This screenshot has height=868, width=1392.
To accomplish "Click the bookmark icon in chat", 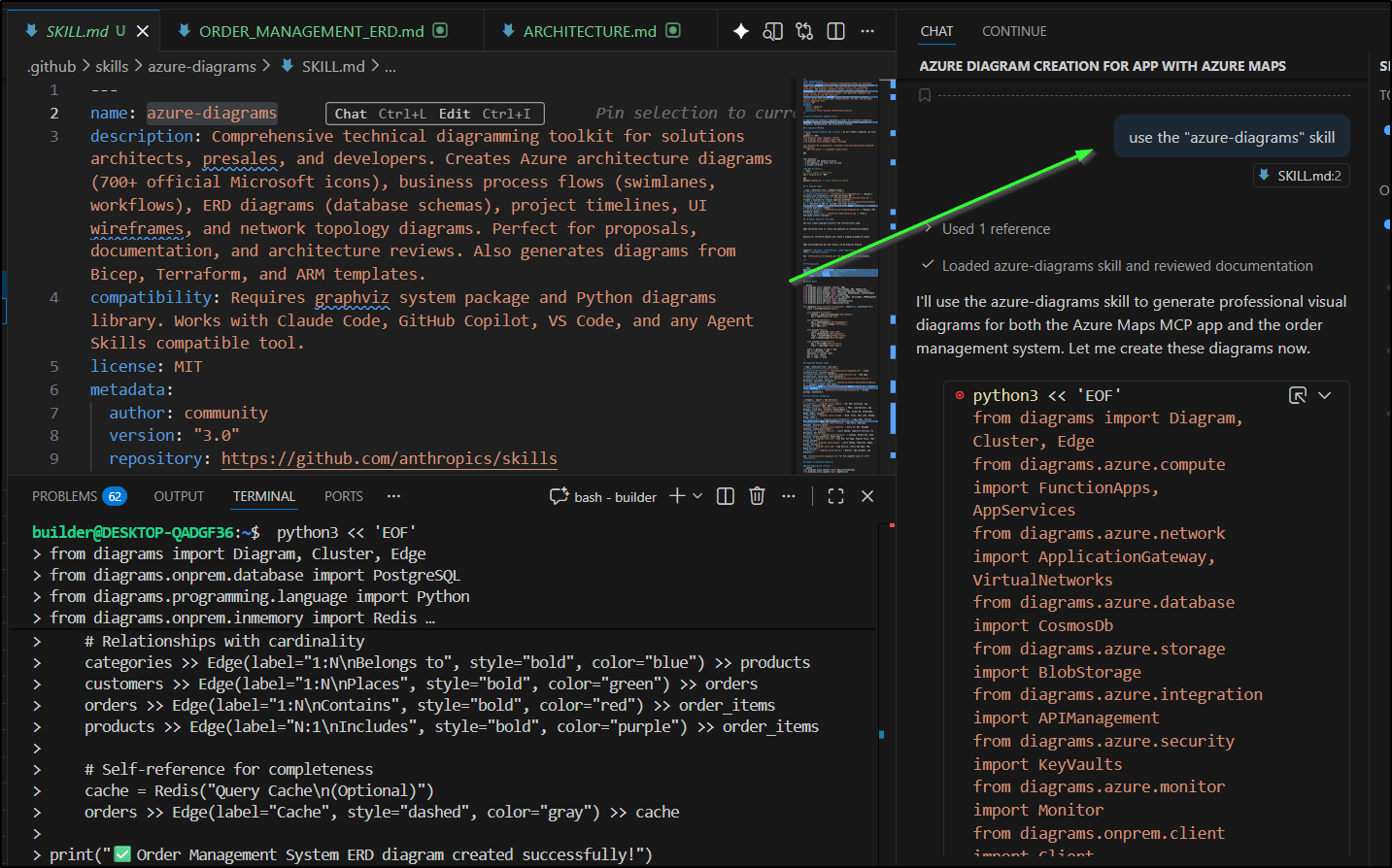I will (x=925, y=95).
